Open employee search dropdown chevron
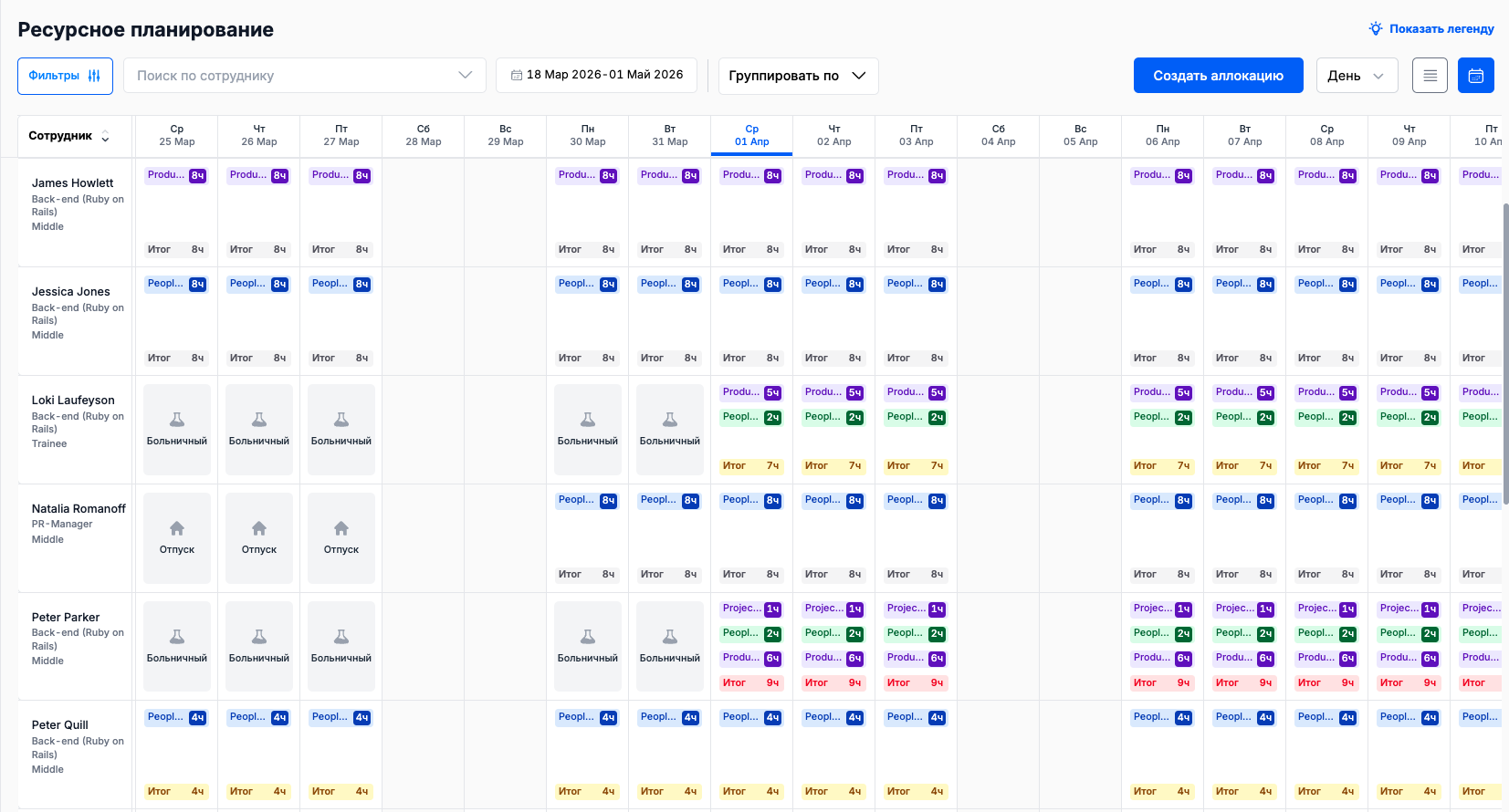 [466, 75]
